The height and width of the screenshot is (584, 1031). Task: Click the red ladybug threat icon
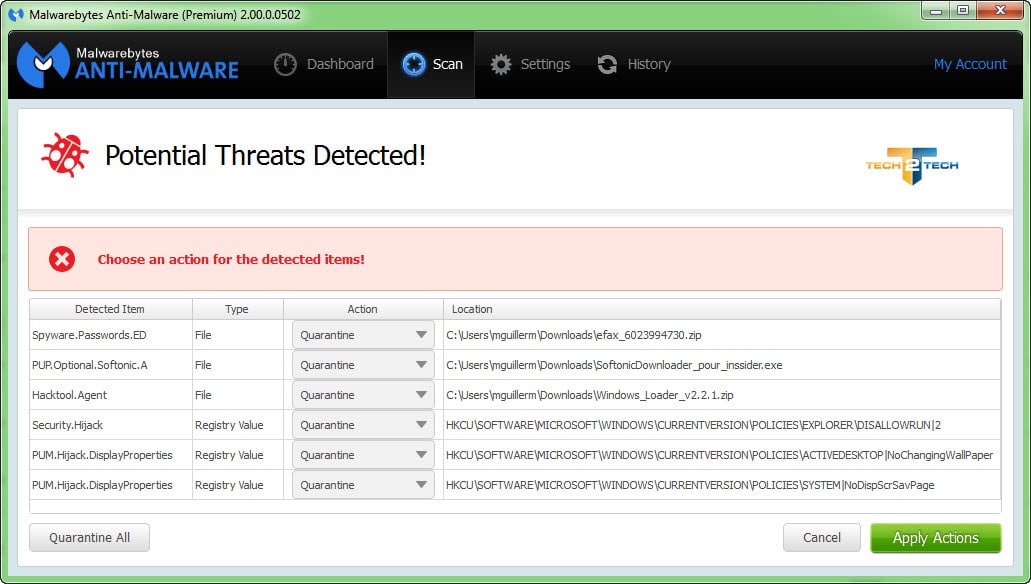(64, 155)
